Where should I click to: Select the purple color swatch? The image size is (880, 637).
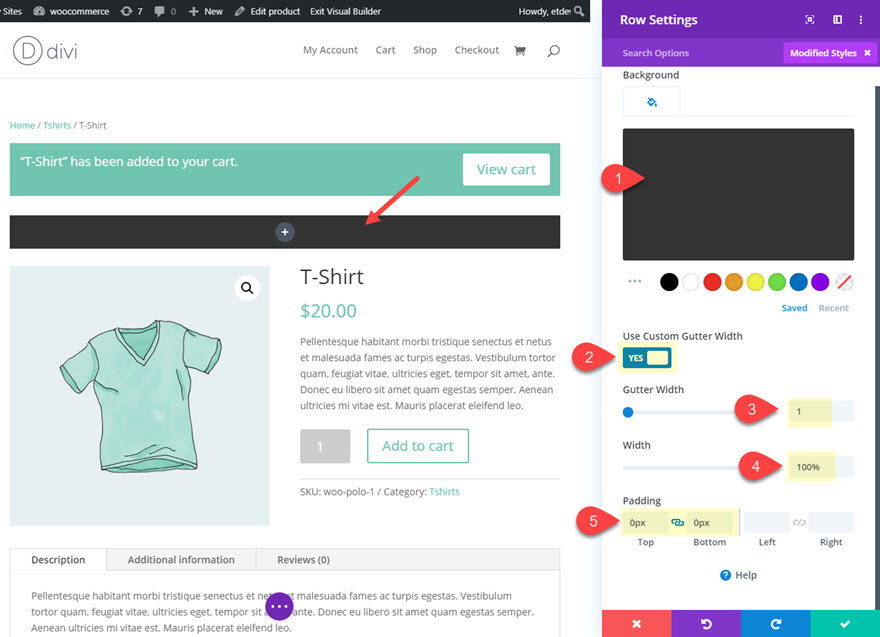tap(820, 282)
